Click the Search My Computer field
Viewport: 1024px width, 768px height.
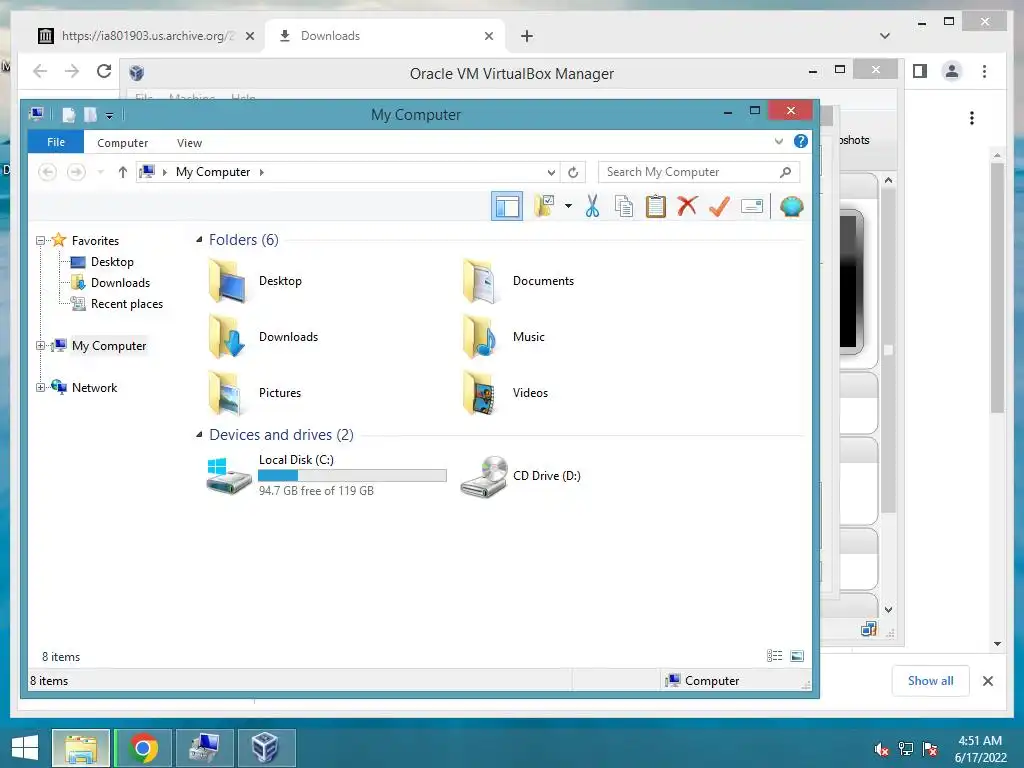click(x=699, y=172)
